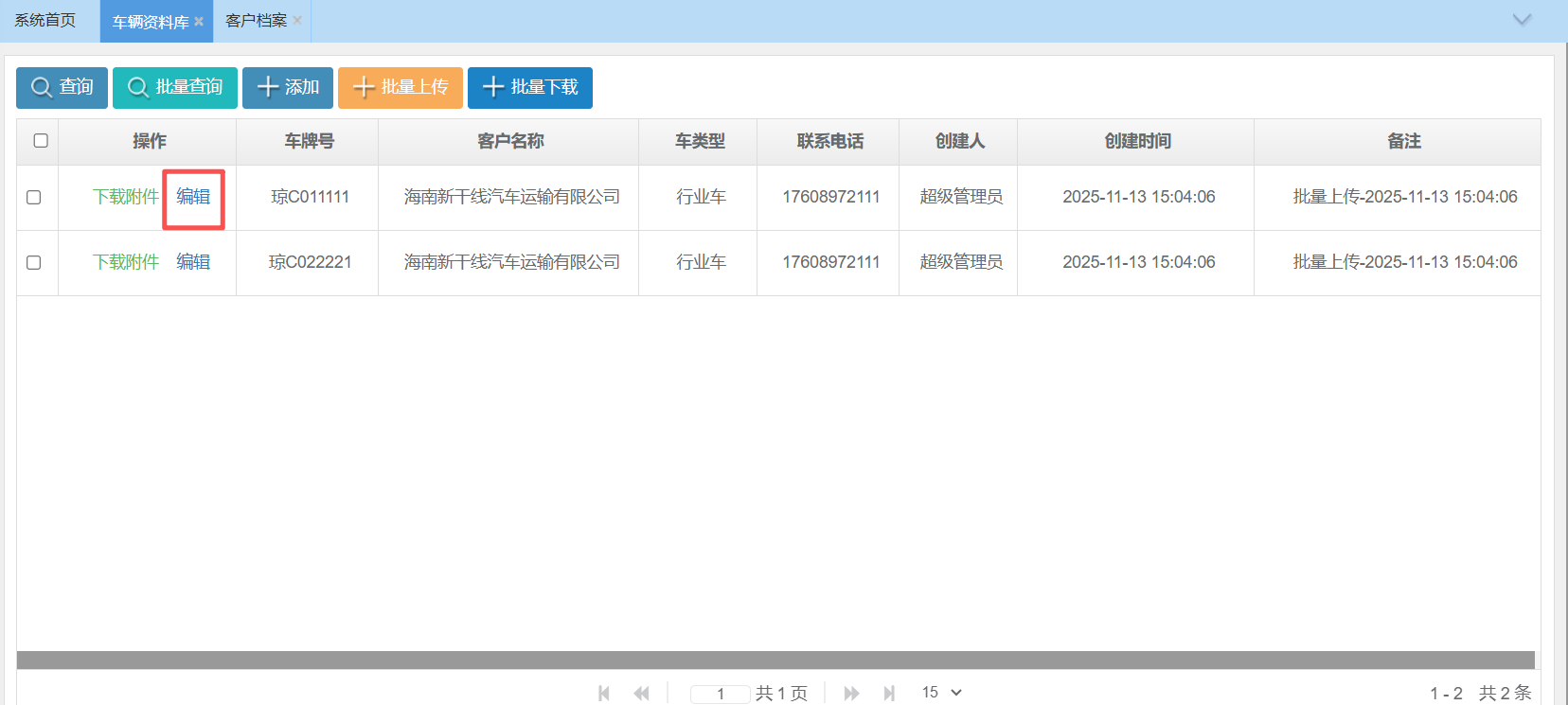
Task: Open the page size dropdown showing 15
Action: (x=942, y=693)
